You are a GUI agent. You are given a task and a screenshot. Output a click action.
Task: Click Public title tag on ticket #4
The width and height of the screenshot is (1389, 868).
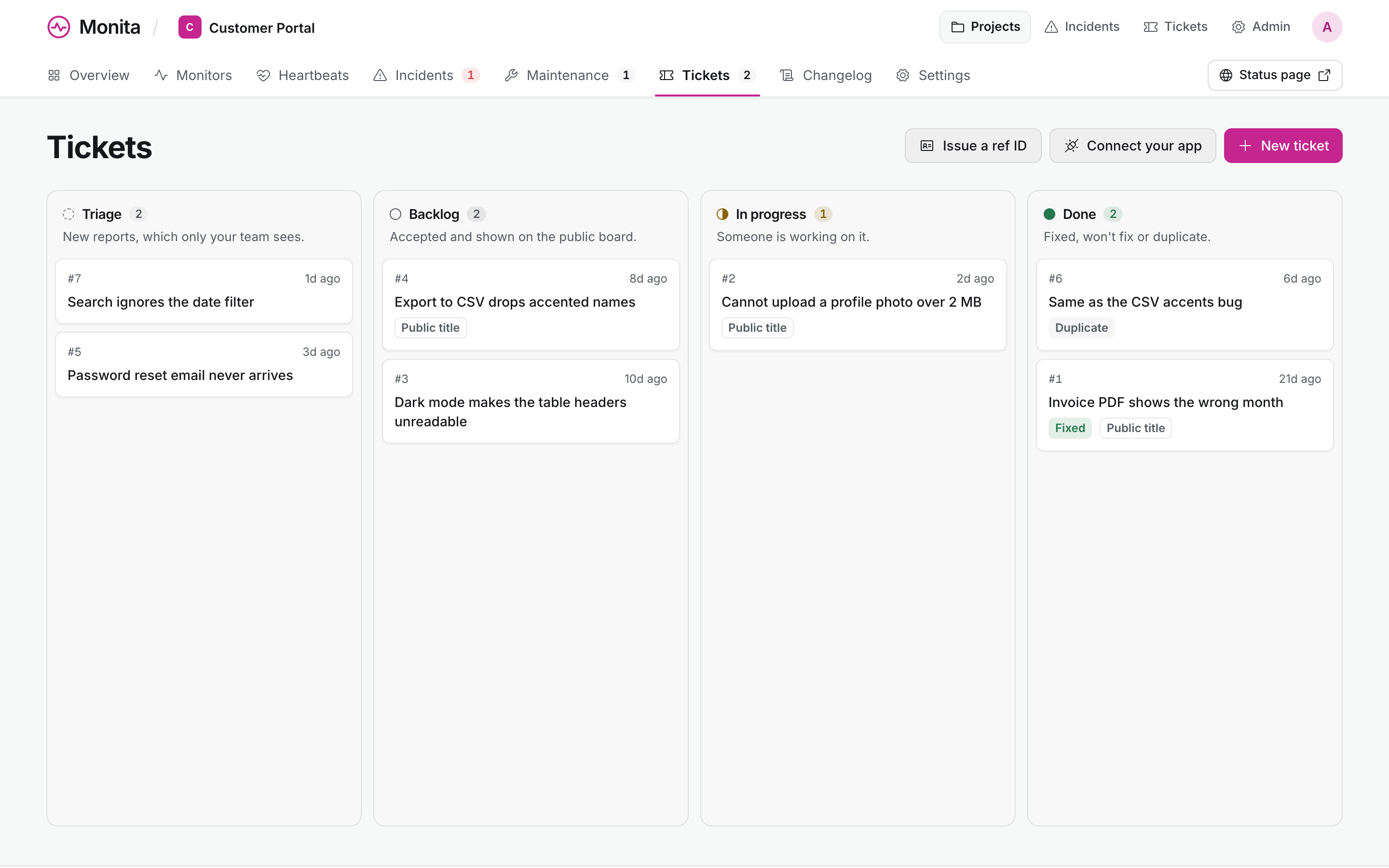pyautogui.click(x=431, y=328)
